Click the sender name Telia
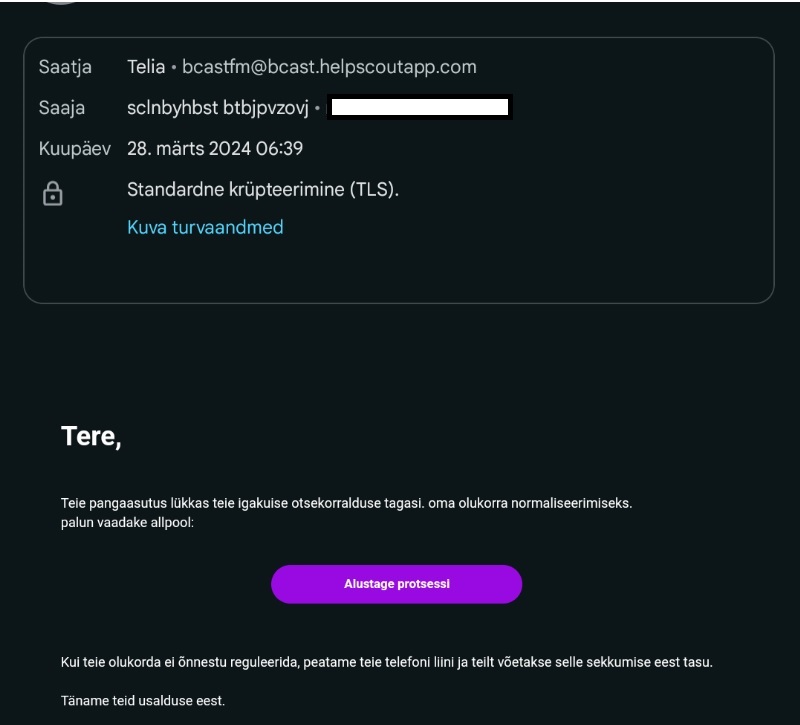 pos(146,67)
